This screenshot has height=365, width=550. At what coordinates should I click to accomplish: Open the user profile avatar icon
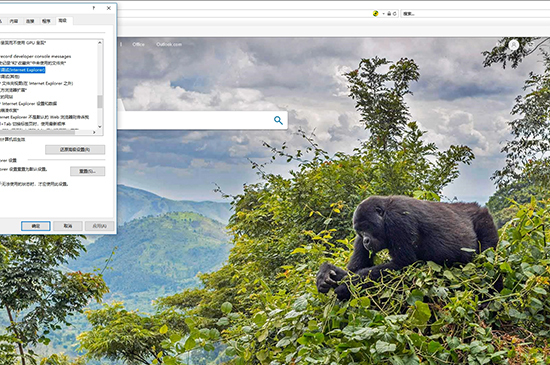(514, 45)
